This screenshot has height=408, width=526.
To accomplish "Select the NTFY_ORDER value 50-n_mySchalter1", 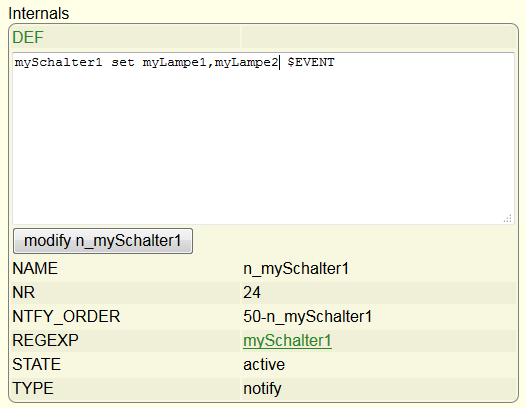I will (307, 316).
